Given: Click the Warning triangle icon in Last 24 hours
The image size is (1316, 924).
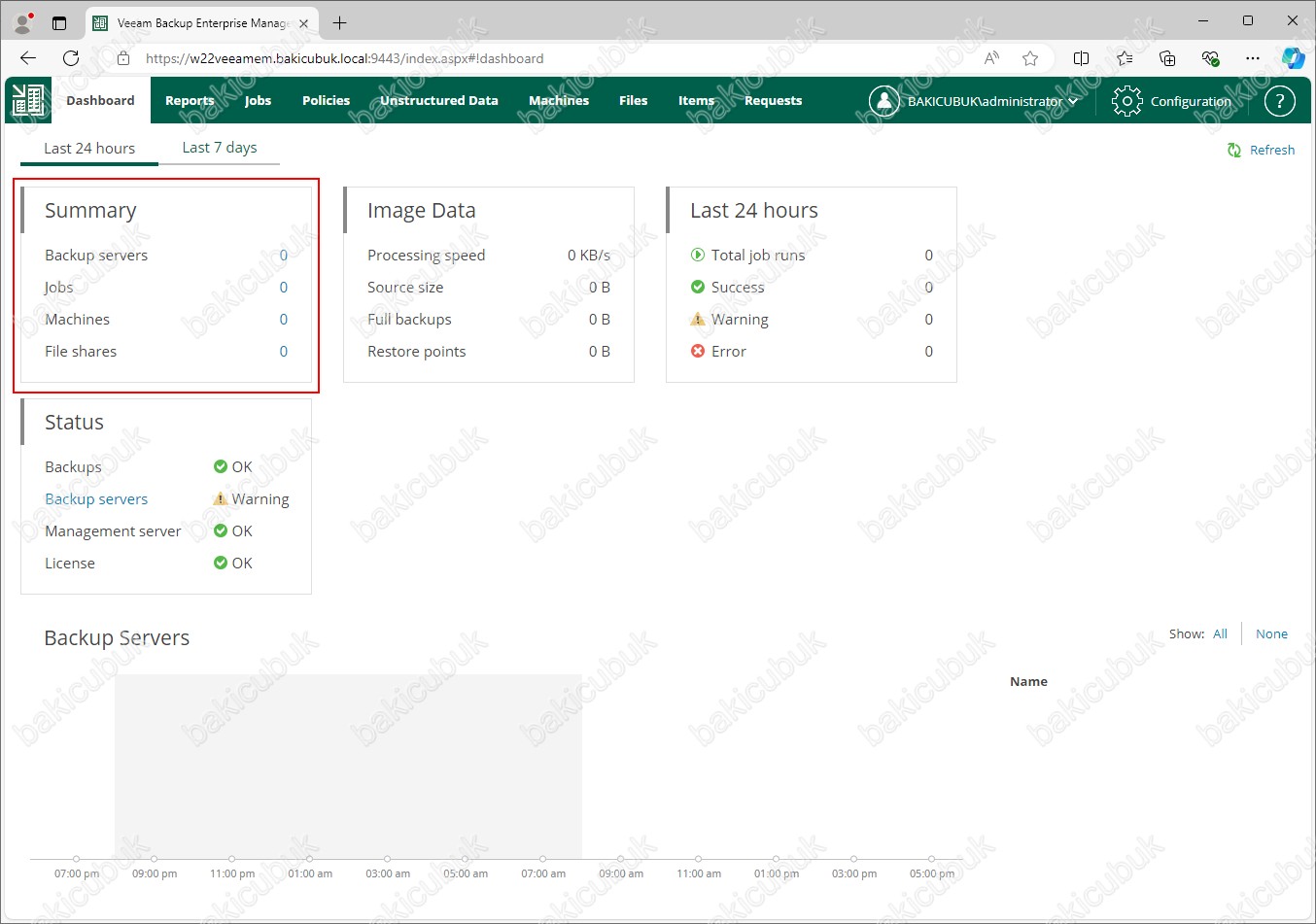Looking at the screenshot, I should [698, 319].
